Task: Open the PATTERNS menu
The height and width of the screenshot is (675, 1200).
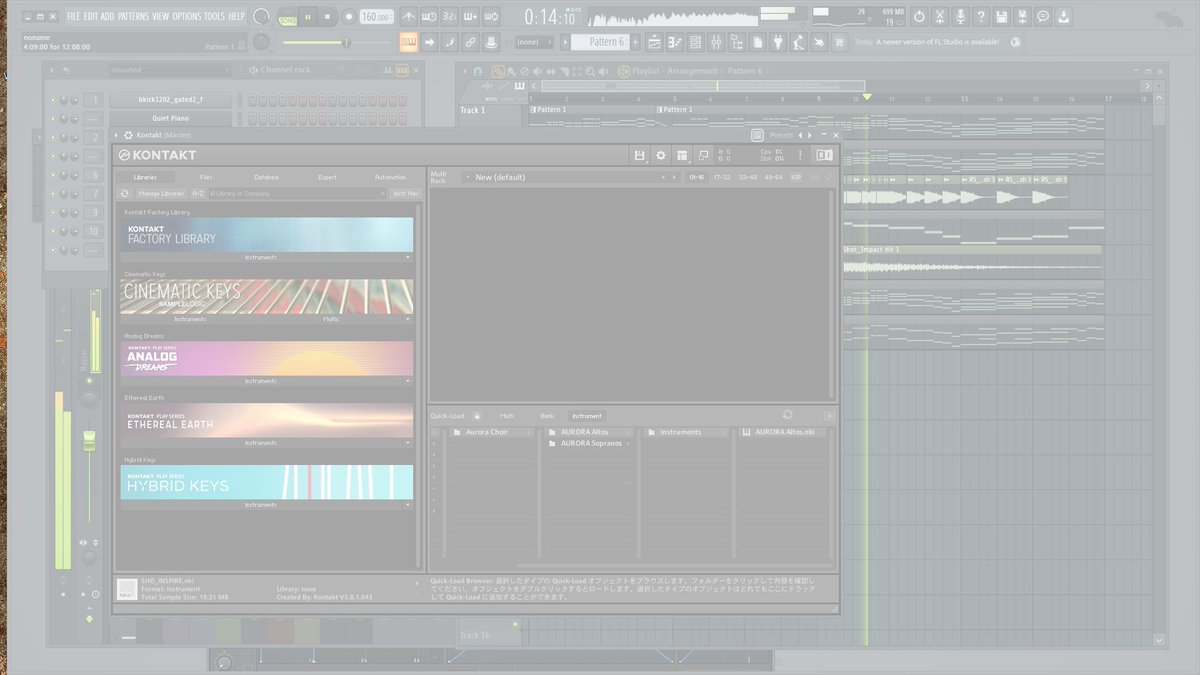Action: click(x=133, y=16)
